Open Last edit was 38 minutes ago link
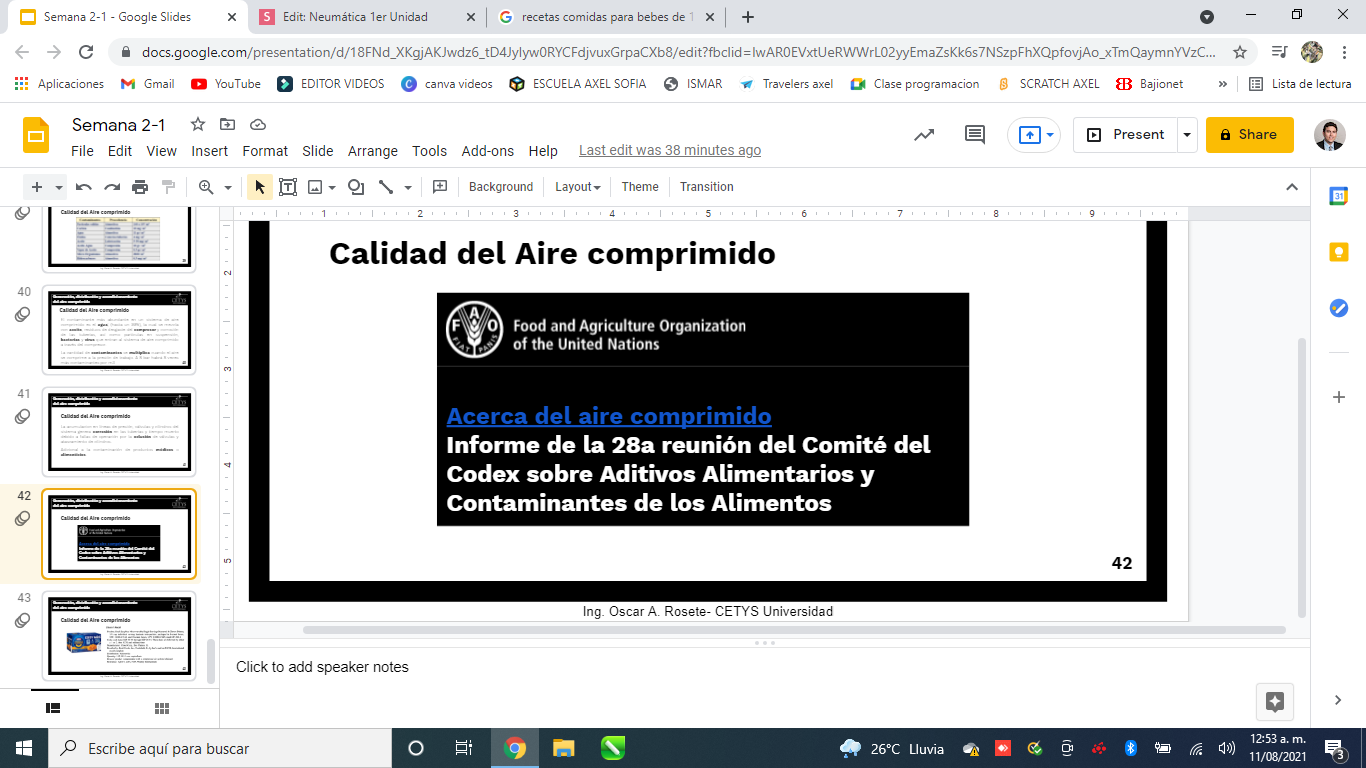 670,151
